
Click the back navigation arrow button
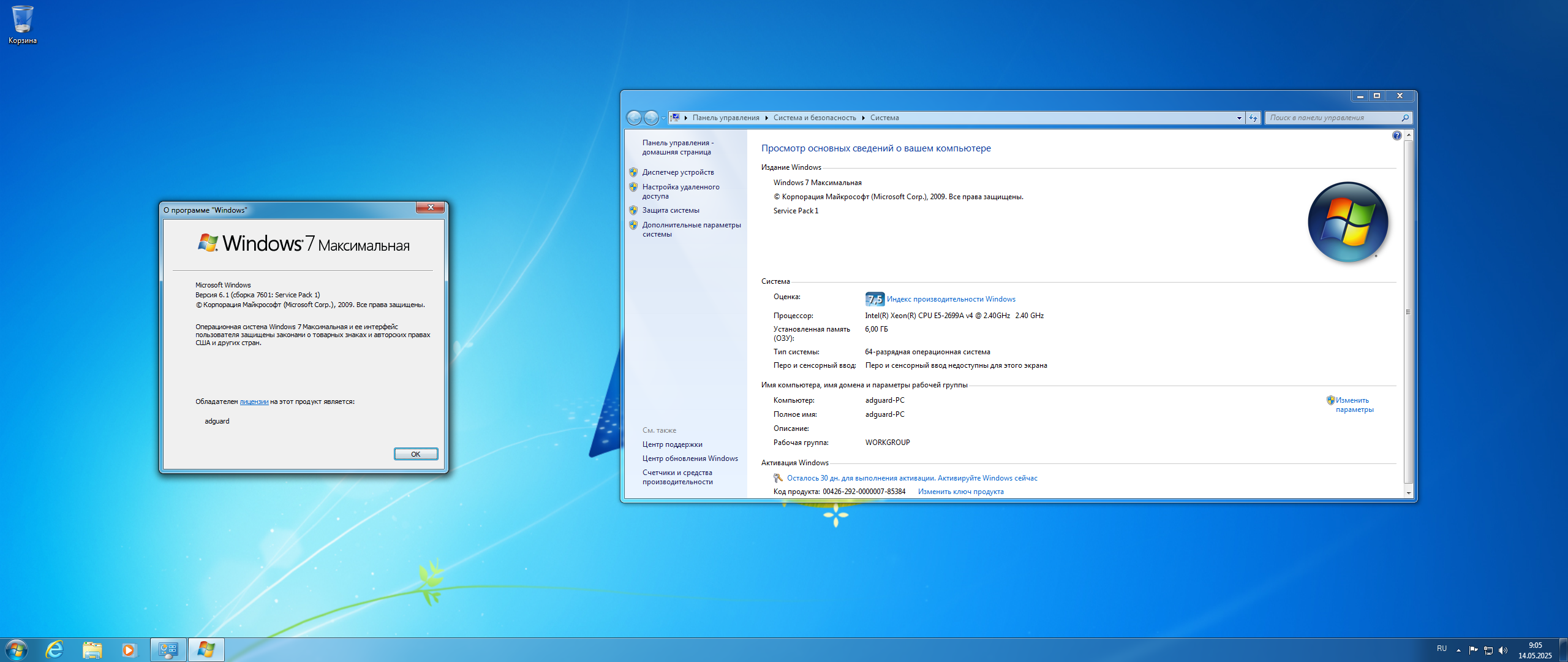click(x=635, y=118)
